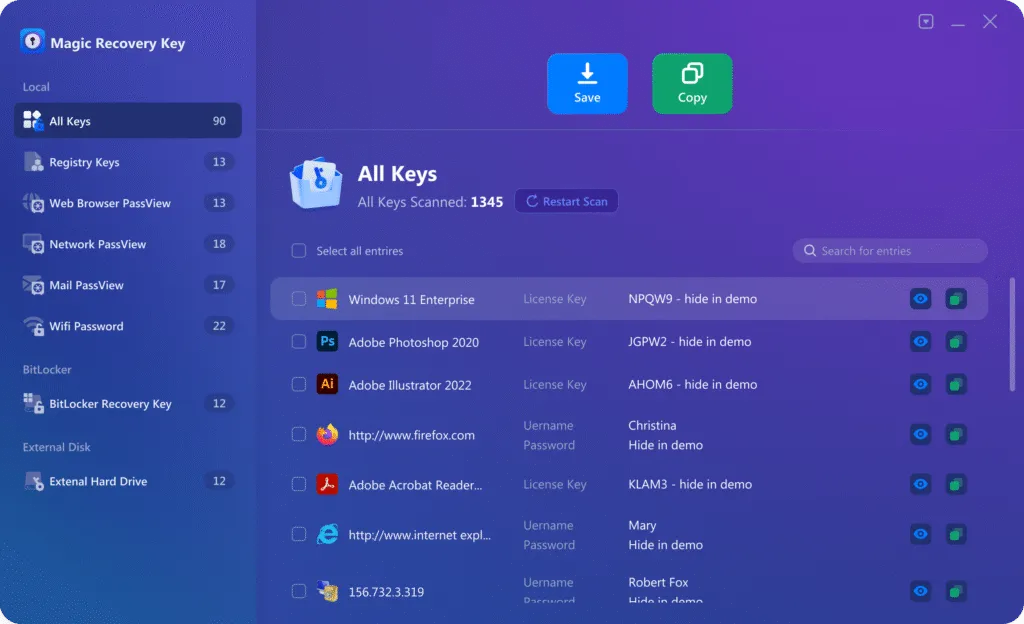
Task: Open BitLocker Recovery Key category
Action: pyautogui.click(x=128, y=403)
